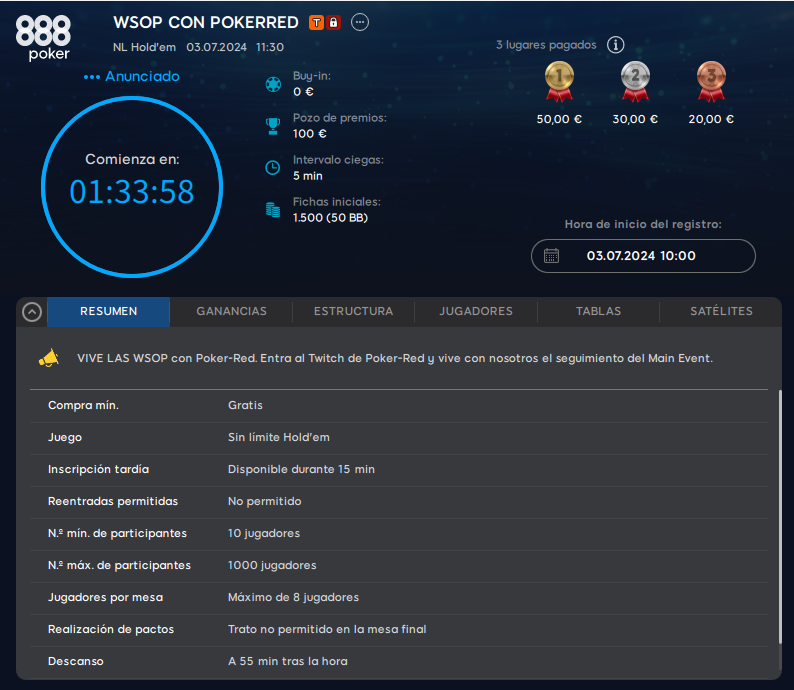Open the ESTRUCTURA tab
This screenshot has height=690, width=794.
click(353, 311)
